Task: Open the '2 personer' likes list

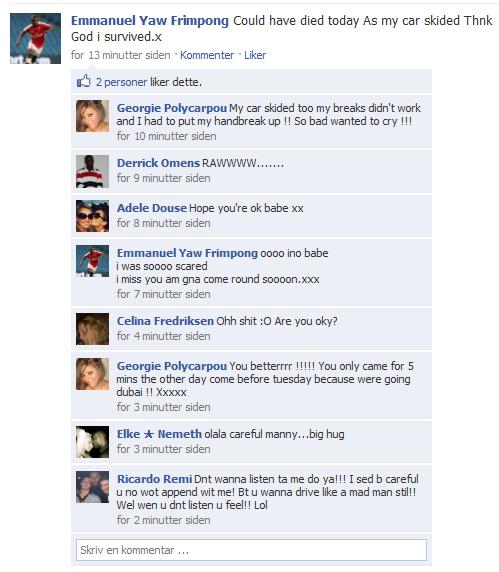Action: pyautogui.click(x=121, y=82)
